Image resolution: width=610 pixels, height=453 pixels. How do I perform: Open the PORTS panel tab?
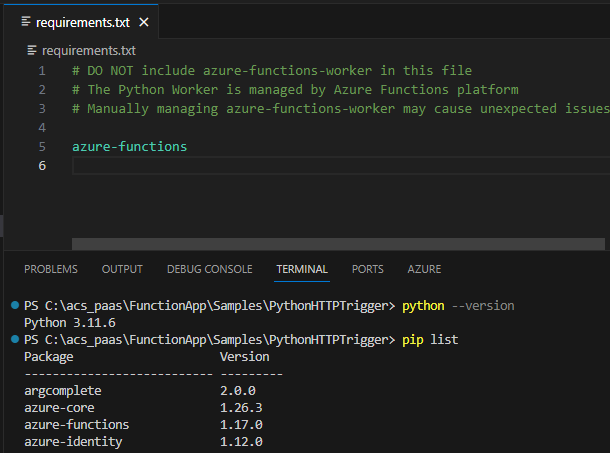point(368,269)
